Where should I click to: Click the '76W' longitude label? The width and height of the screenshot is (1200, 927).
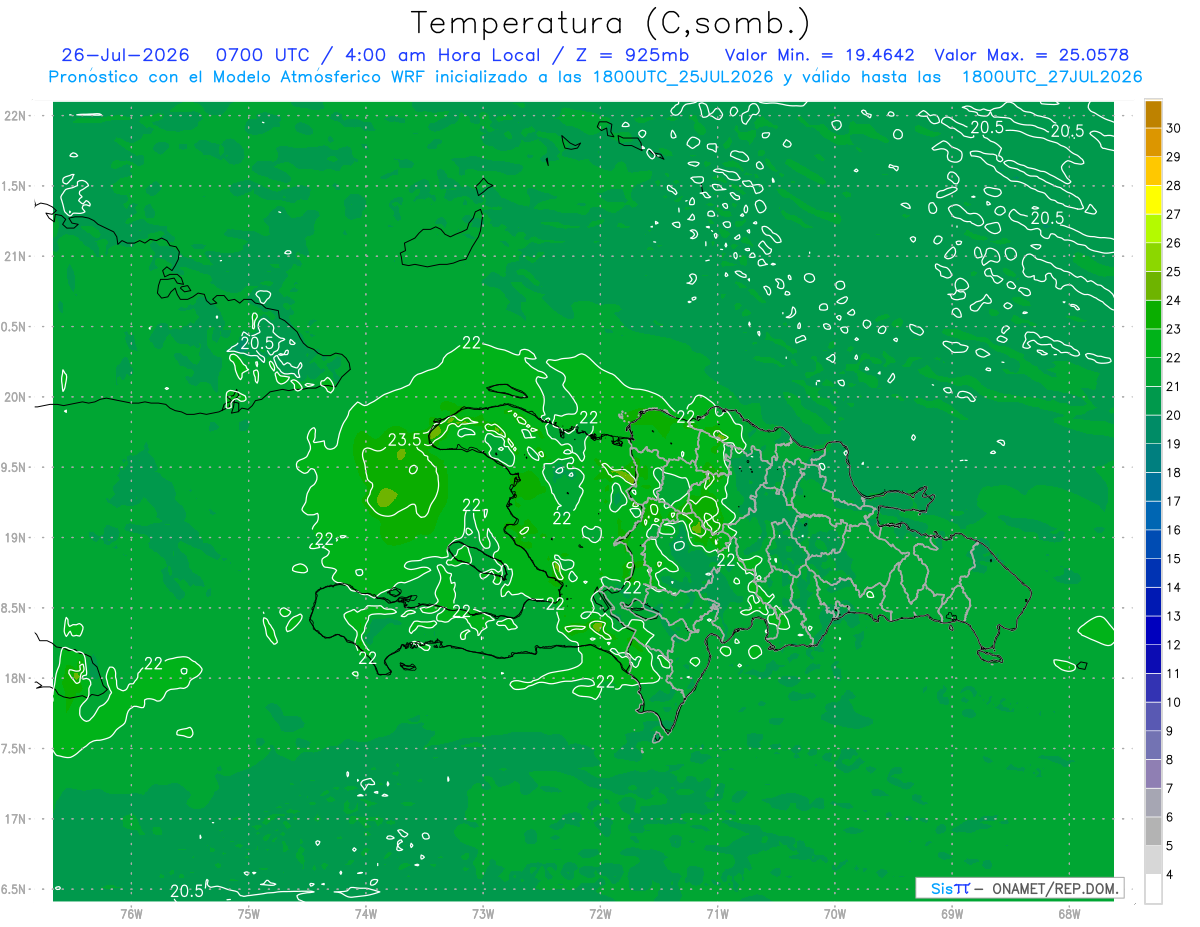[x=131, y=913]
